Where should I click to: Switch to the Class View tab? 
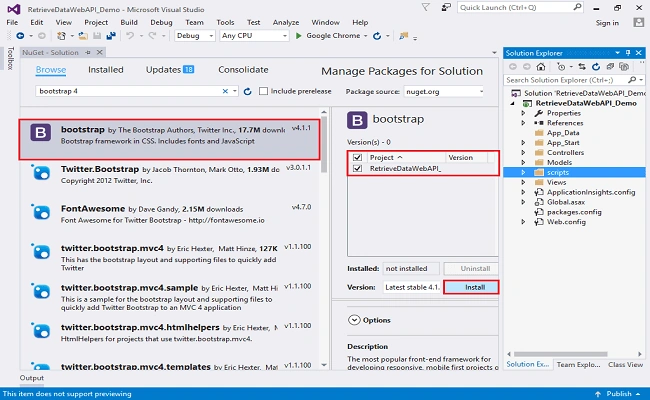[625, 364]
